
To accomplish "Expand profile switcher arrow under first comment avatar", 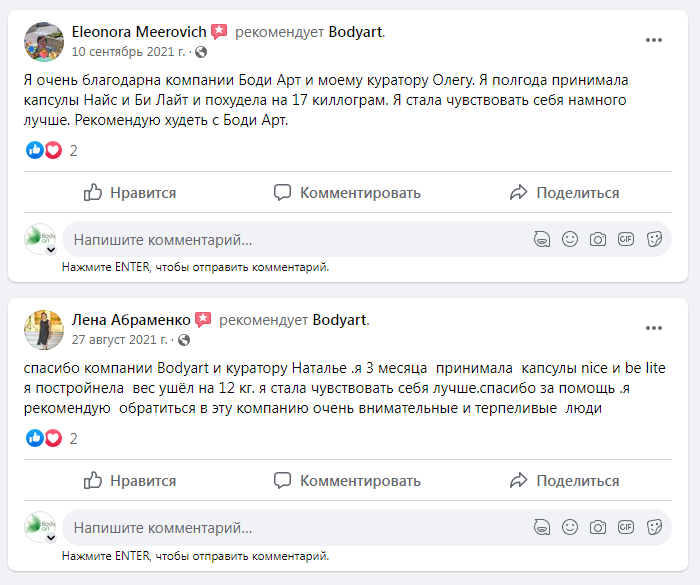I will coord(51,250).
